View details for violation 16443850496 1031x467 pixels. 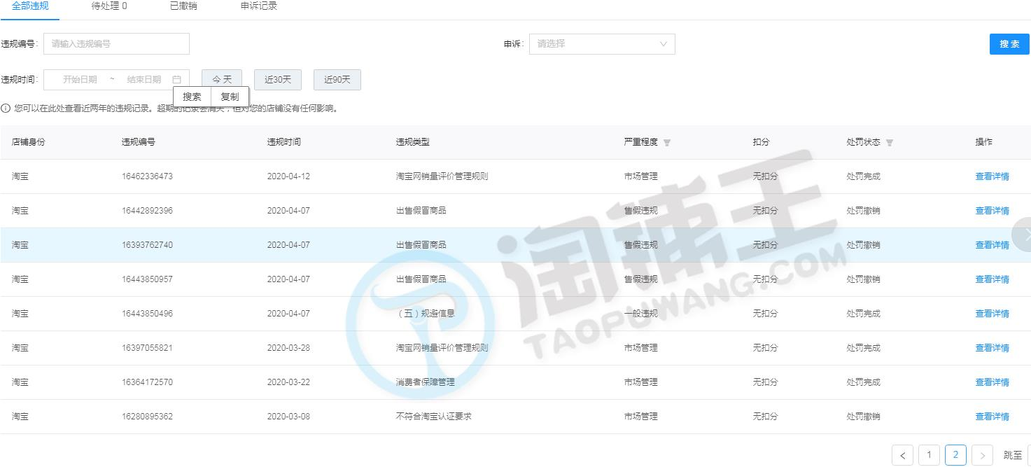tap(992, 314)
